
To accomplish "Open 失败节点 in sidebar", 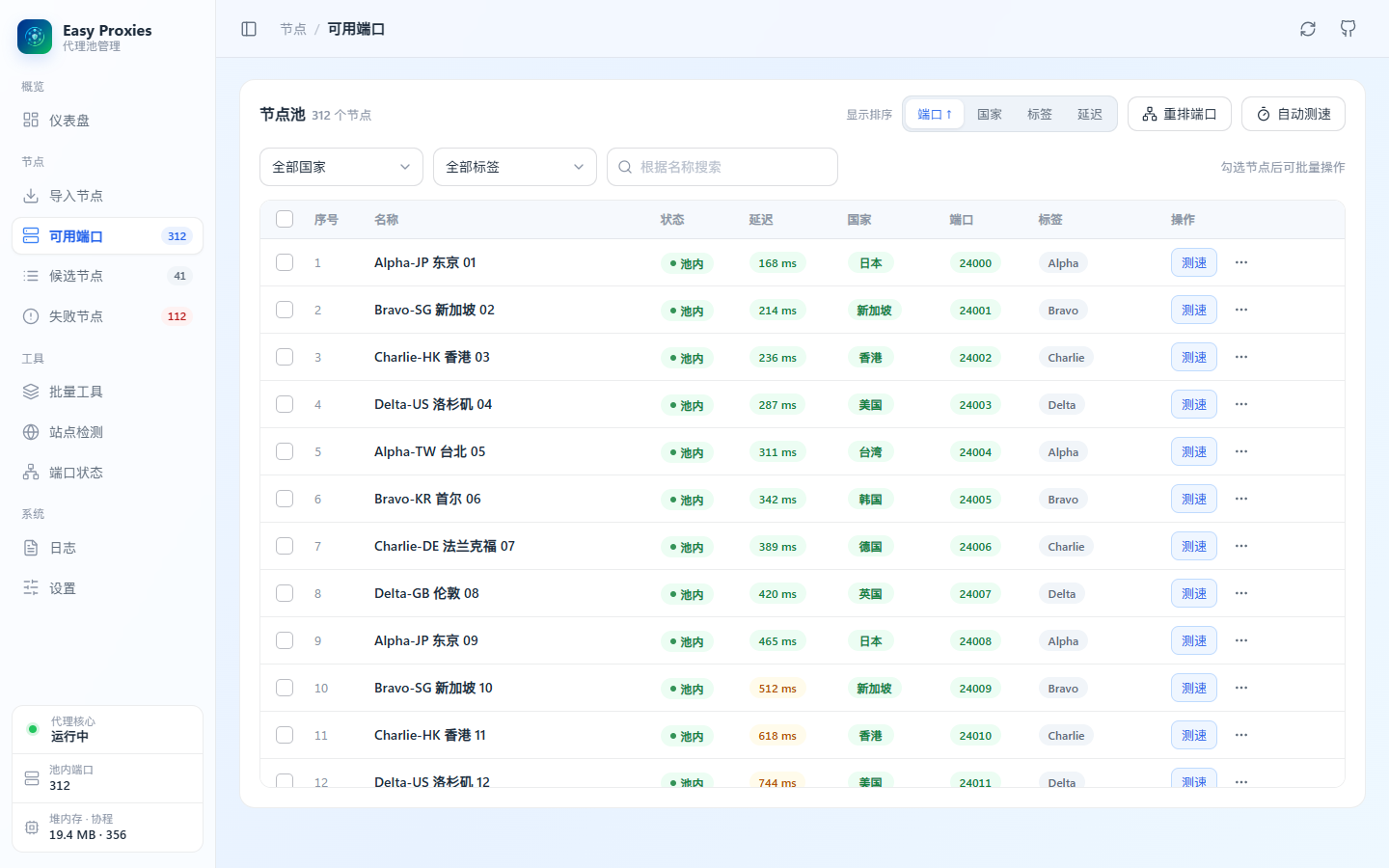I will coord(107,316).
